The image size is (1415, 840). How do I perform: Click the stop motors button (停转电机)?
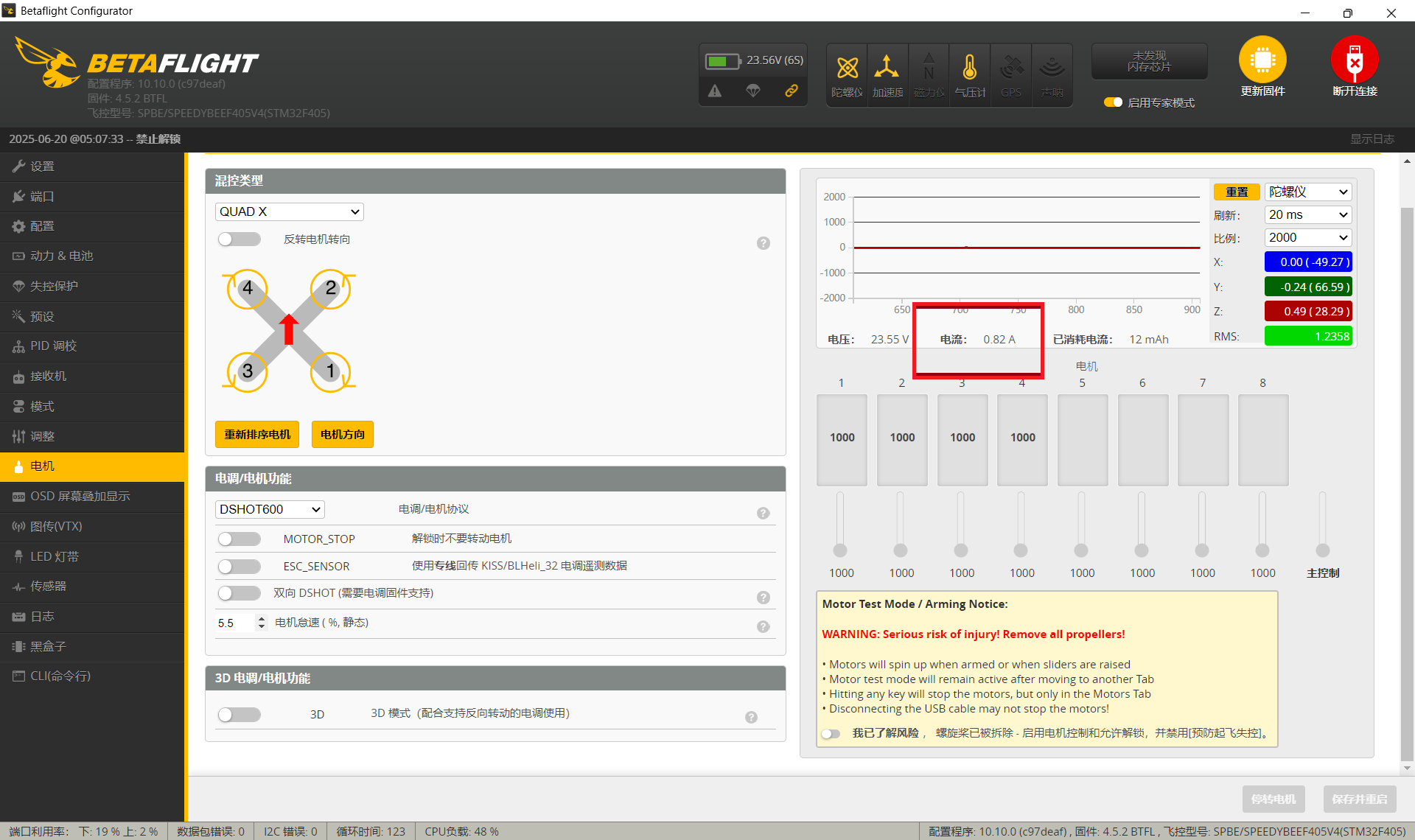coord(1273,799)
